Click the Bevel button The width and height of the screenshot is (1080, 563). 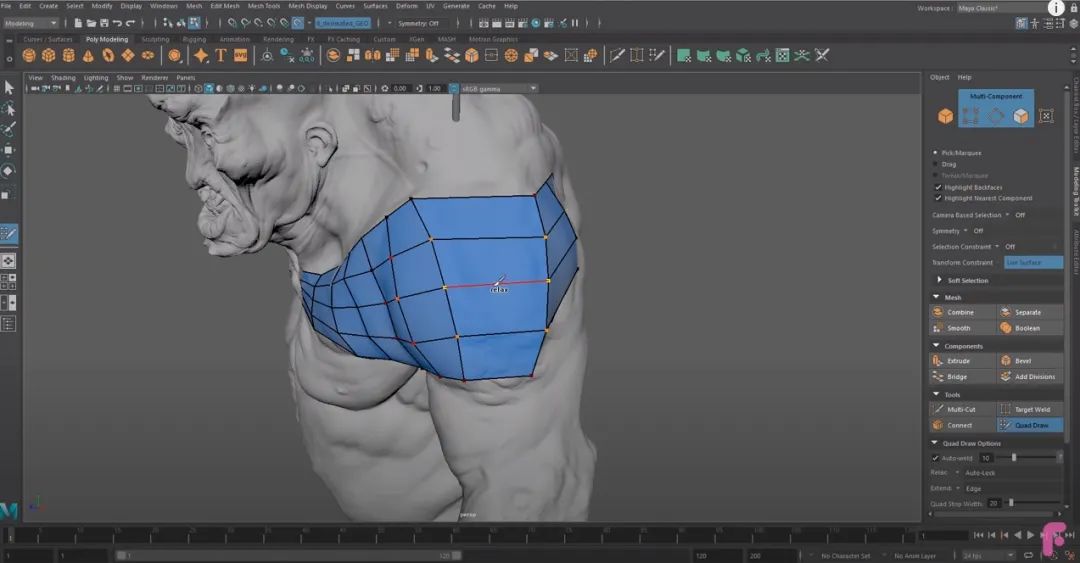click(x=1030, y=360)
